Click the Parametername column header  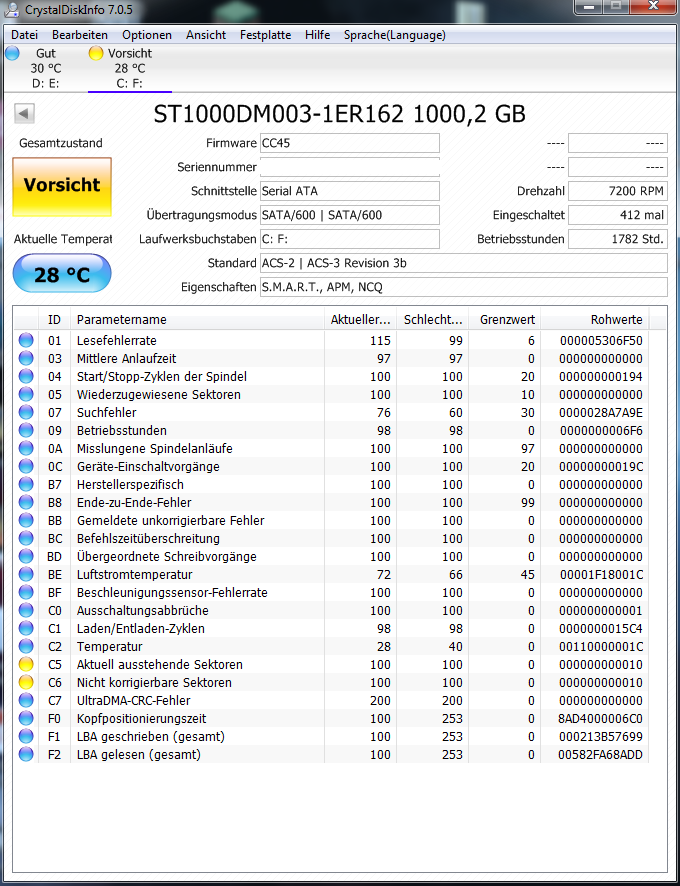197,319
